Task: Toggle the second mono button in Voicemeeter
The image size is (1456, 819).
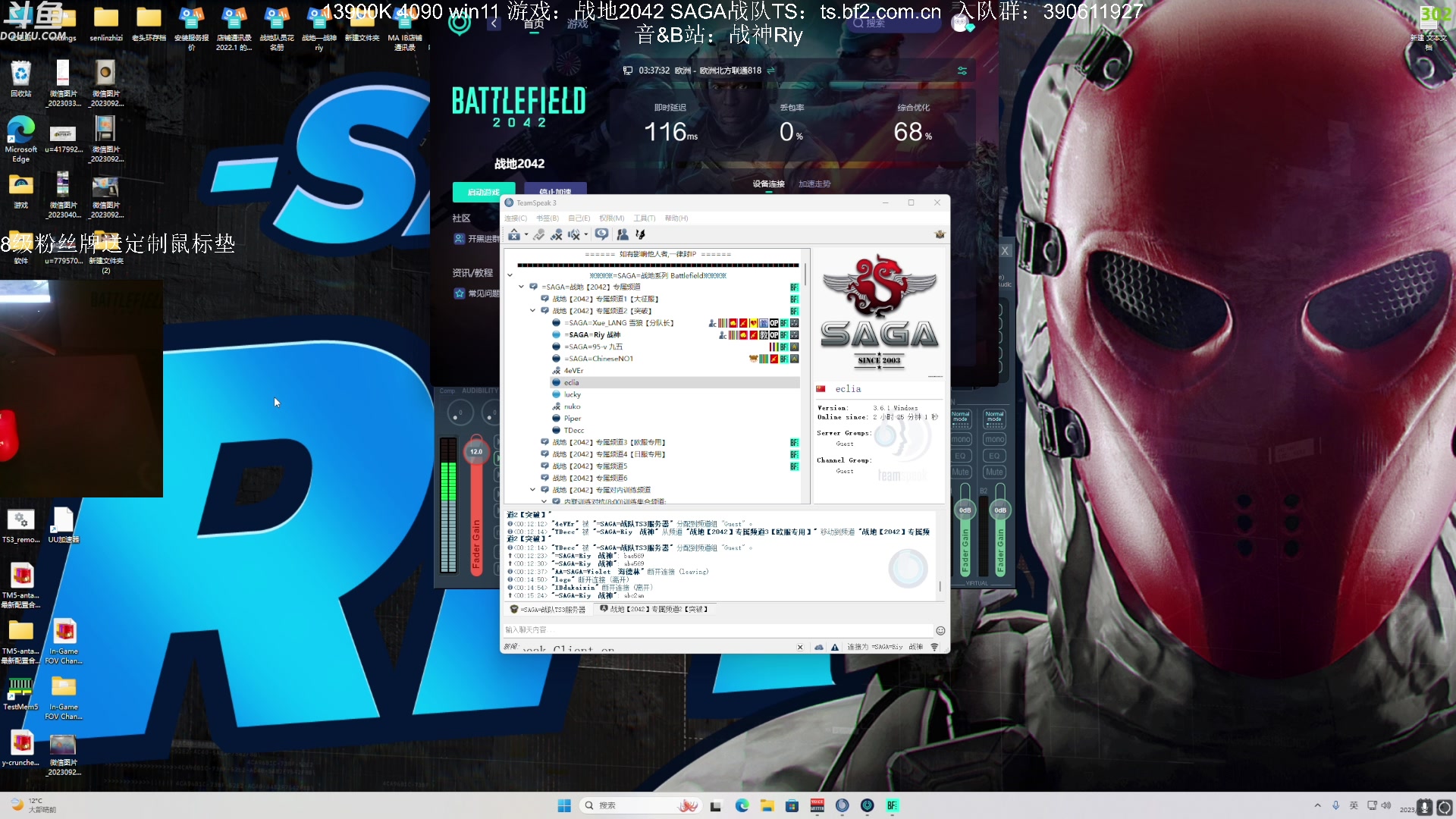Action: point(994,439)
